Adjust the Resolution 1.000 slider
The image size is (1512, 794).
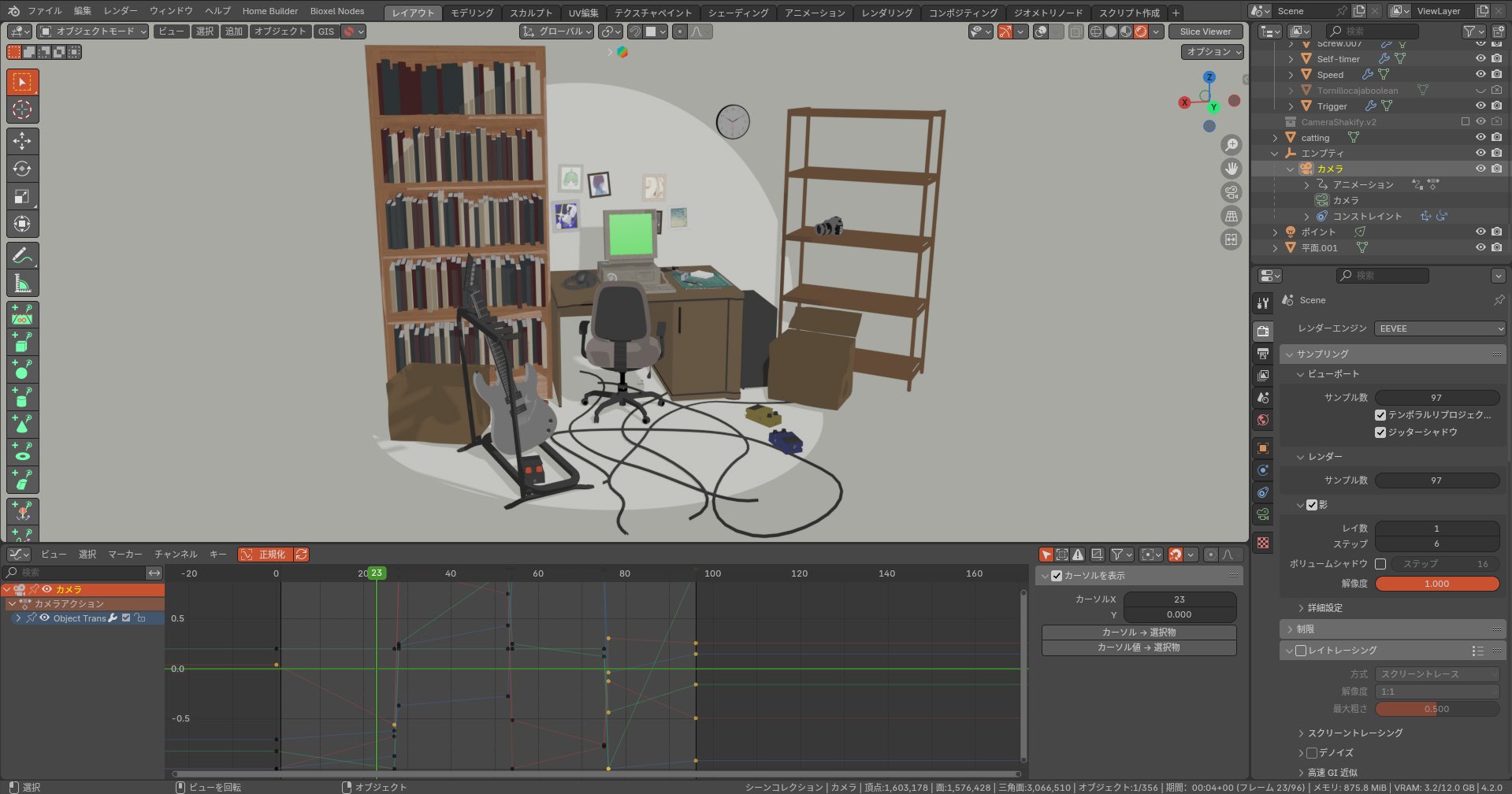pos(1436,584)
